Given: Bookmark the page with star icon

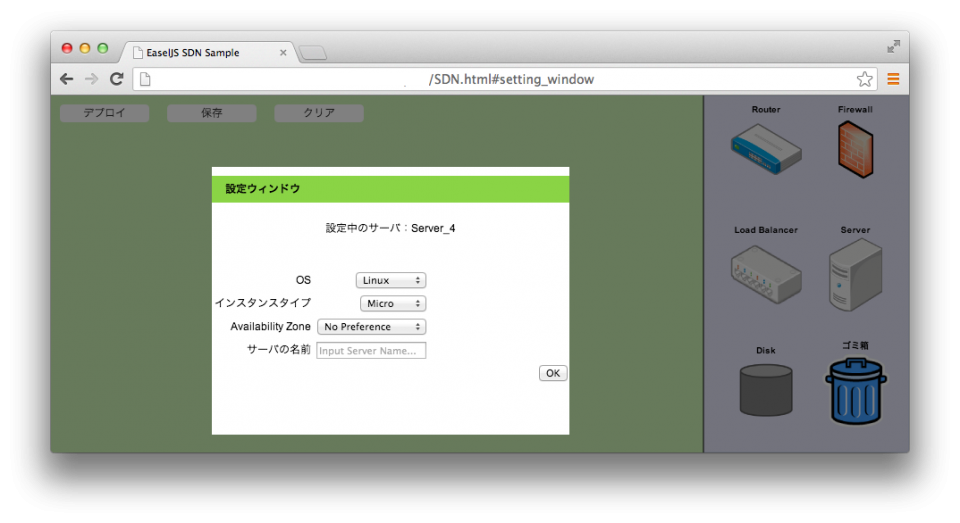Looking at the screenshot, I should (864, 79).
